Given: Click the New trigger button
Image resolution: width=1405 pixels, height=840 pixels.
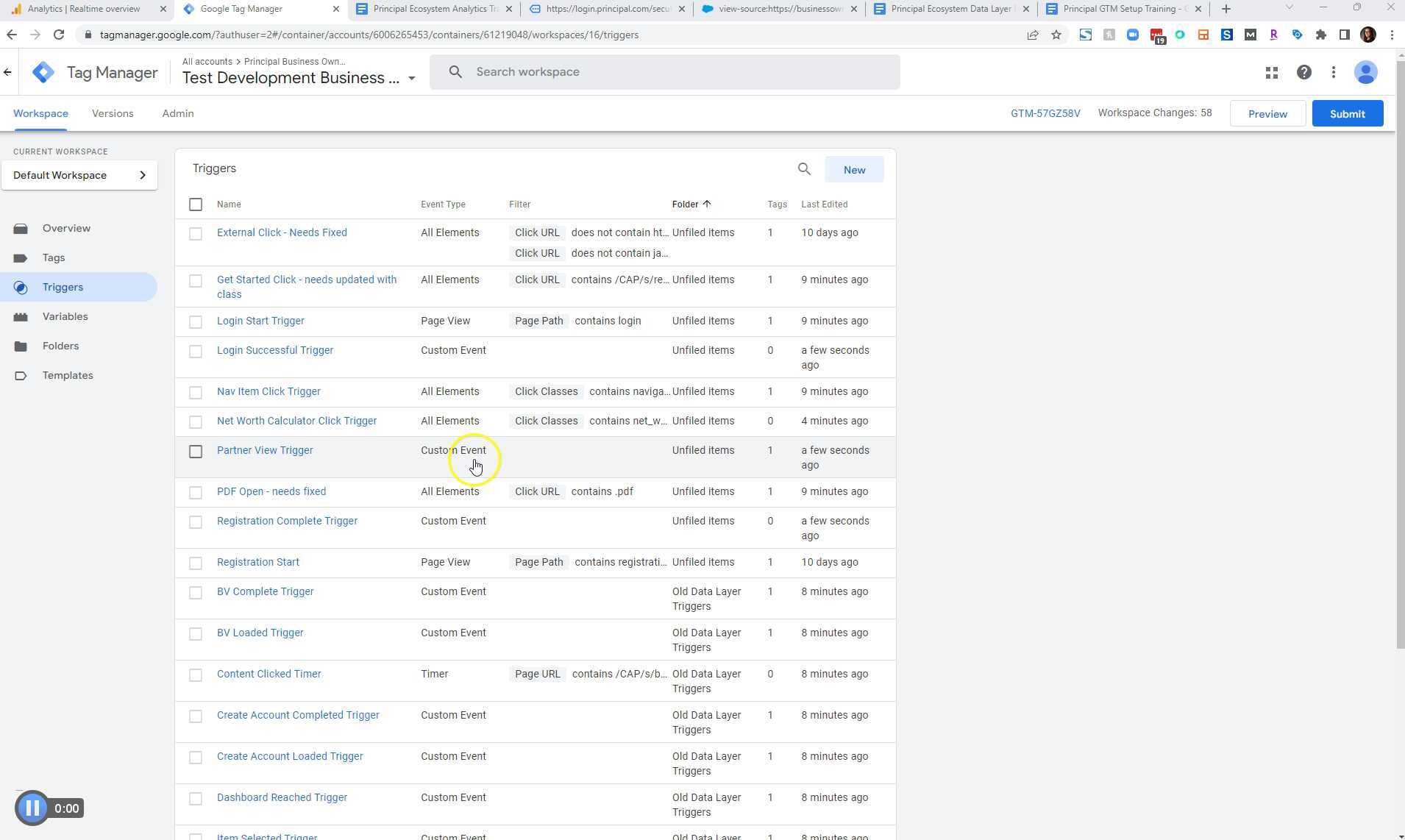Looking at the screenshot, I should (x=853, y=169).
